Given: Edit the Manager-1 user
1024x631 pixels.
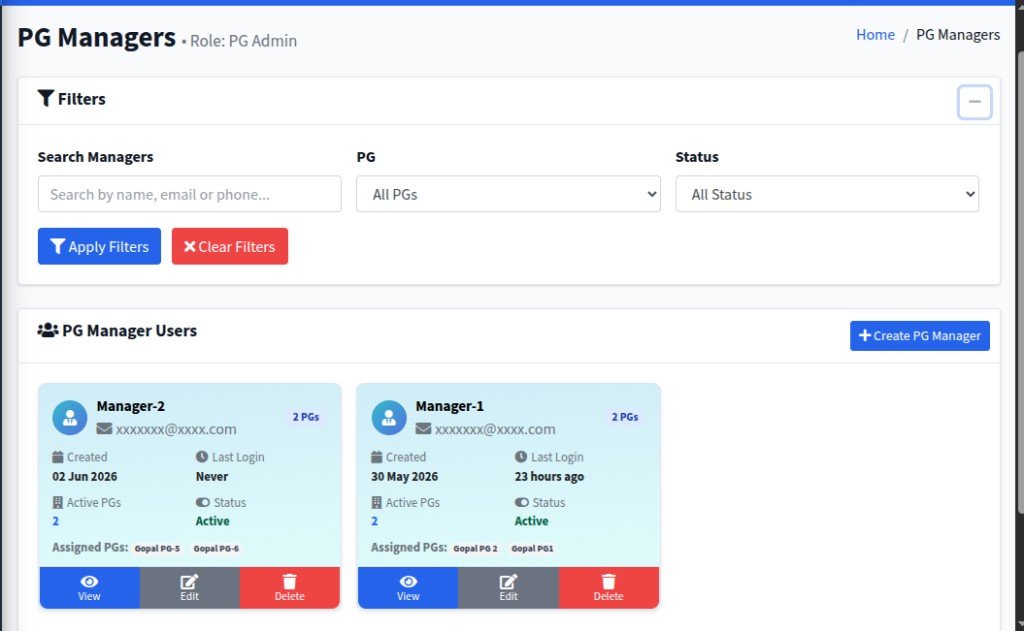Looking at the screenshot, I should tap(508, 588).
